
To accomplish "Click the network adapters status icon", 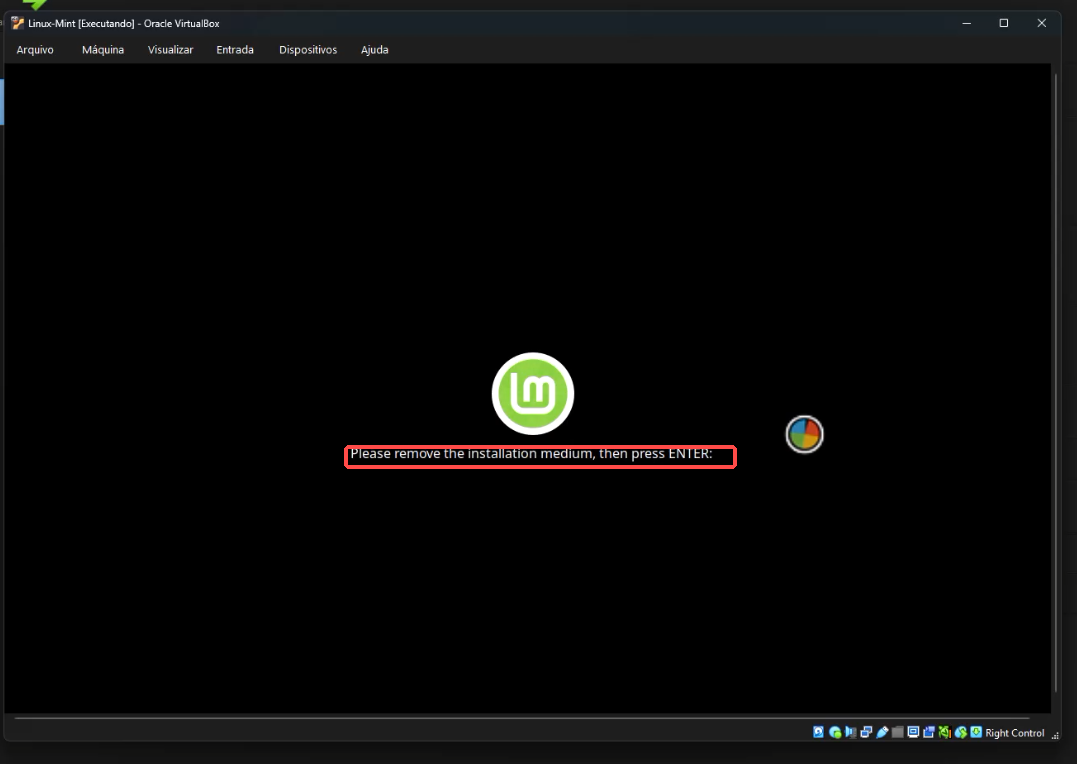I will pyautogui.click(x=866, y=732).
